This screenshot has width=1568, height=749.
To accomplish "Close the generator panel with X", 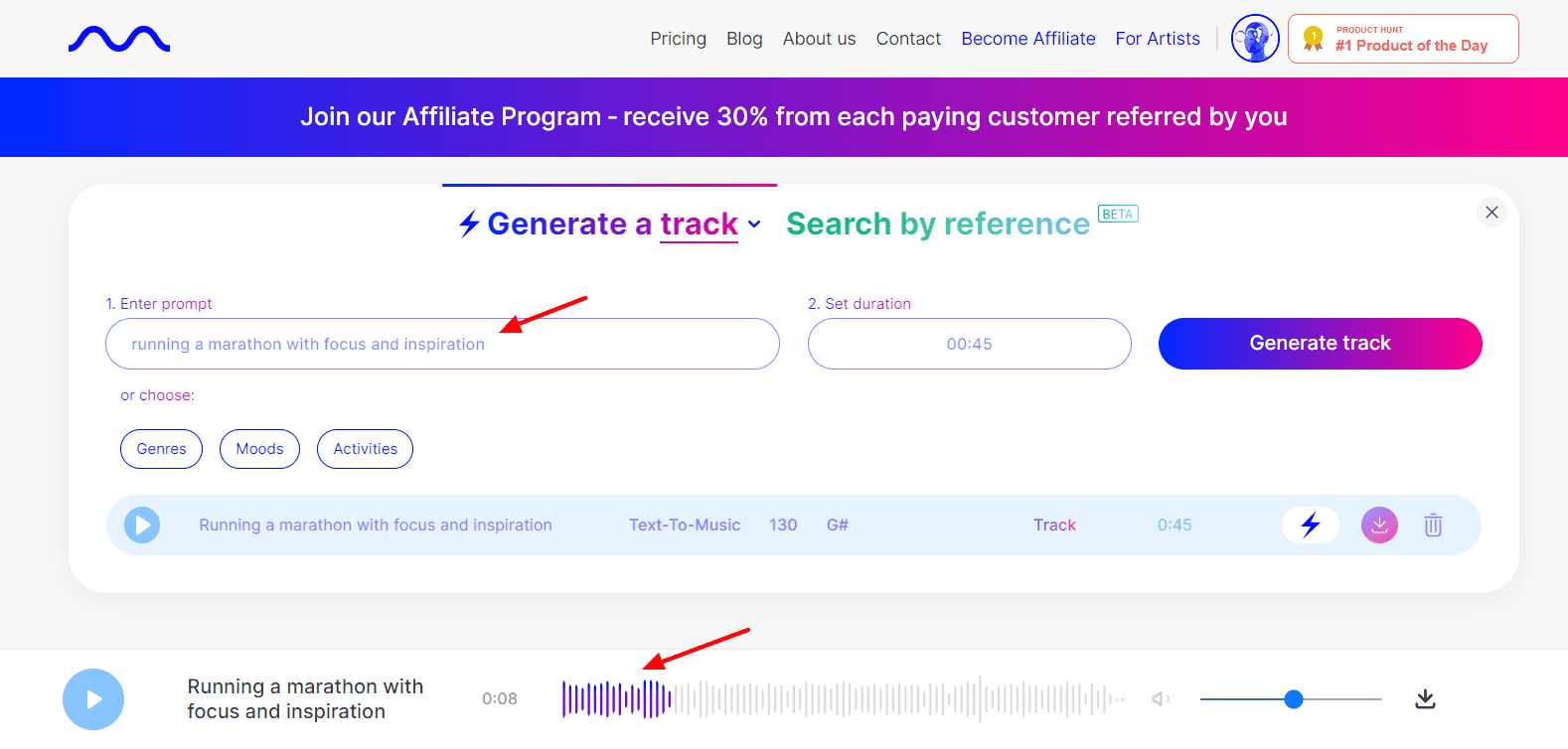I will (1491, 212).
